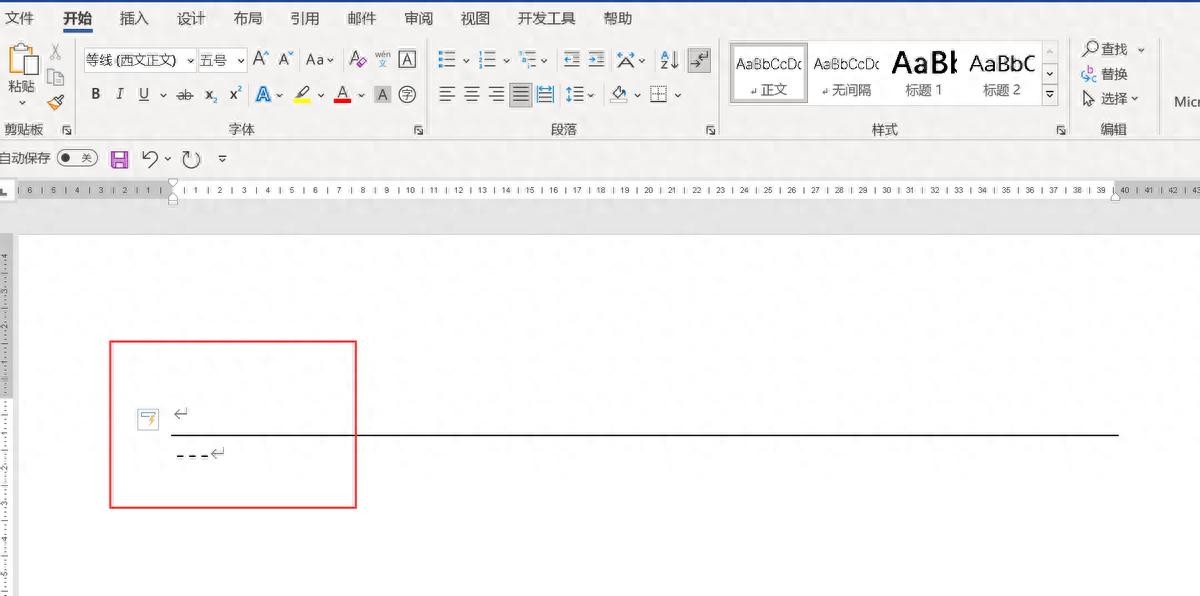The image size is (1200, 596).
Task: Toggle justified text alignment
Action: pyautogui.click(x=520, y=94)
